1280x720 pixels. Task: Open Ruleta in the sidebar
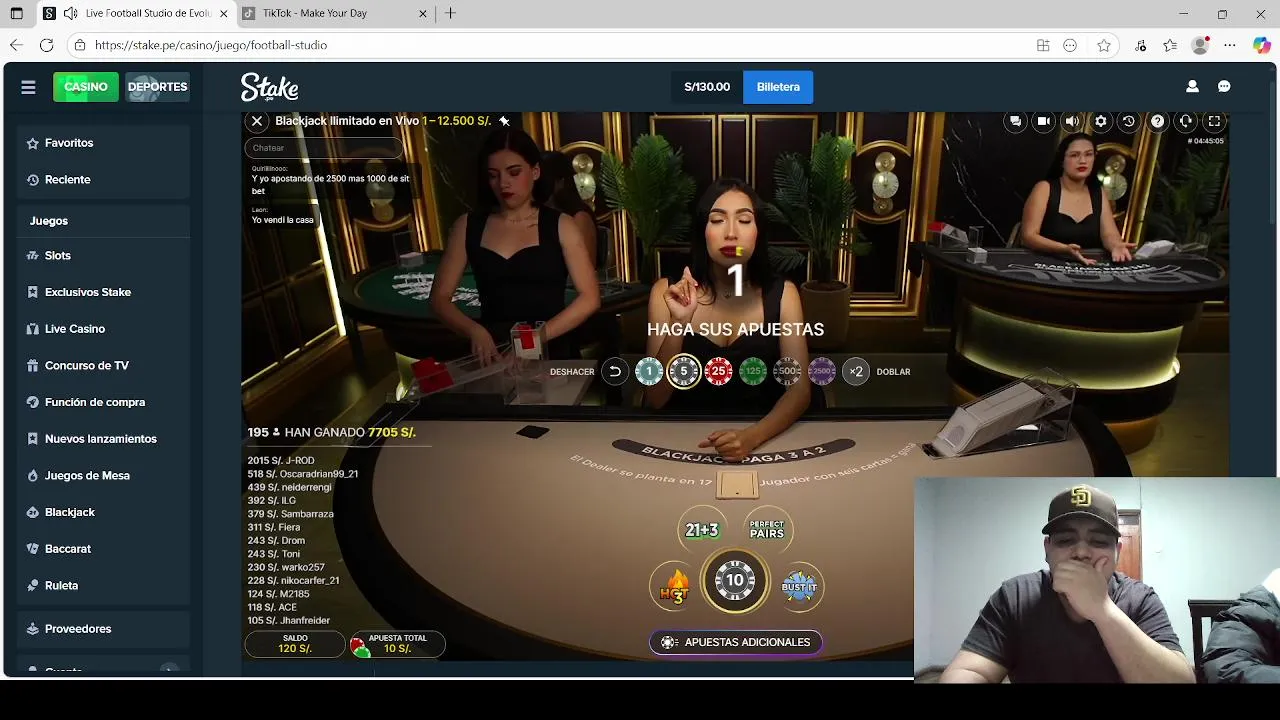click(104, 586)
